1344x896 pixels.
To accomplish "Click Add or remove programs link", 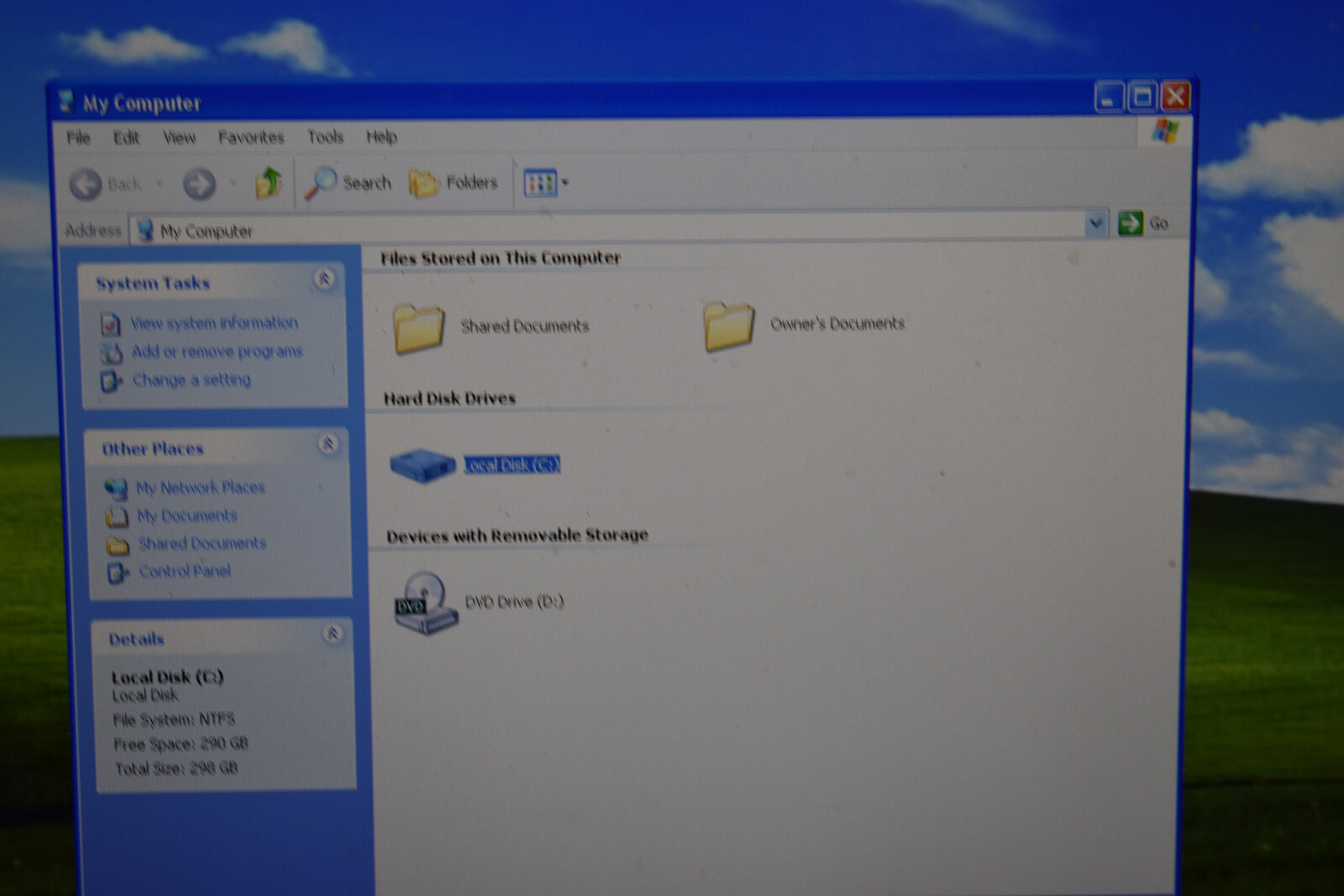I will (x=217, y=351).
